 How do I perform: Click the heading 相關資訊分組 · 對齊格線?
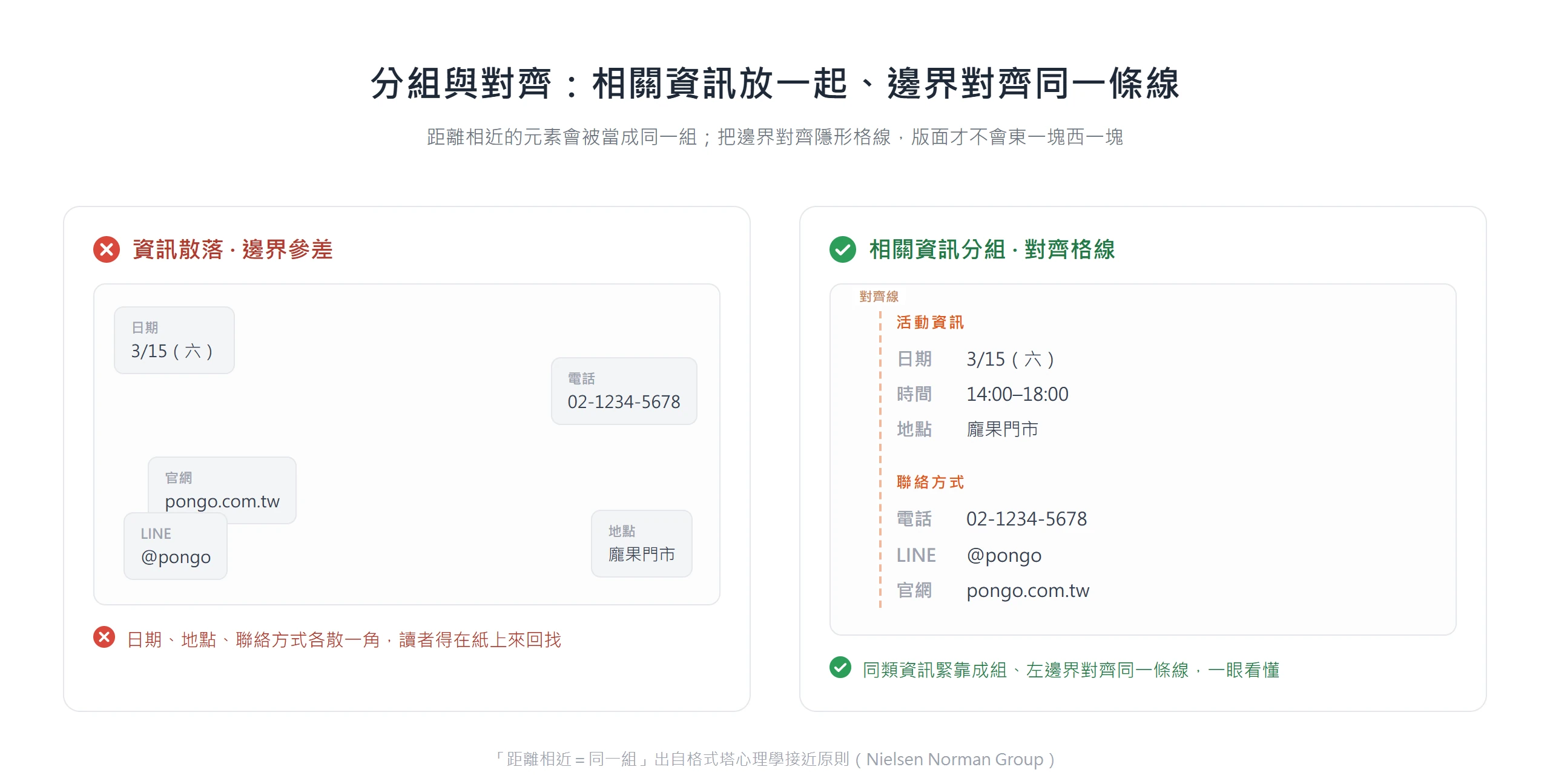tap(992, 249)
